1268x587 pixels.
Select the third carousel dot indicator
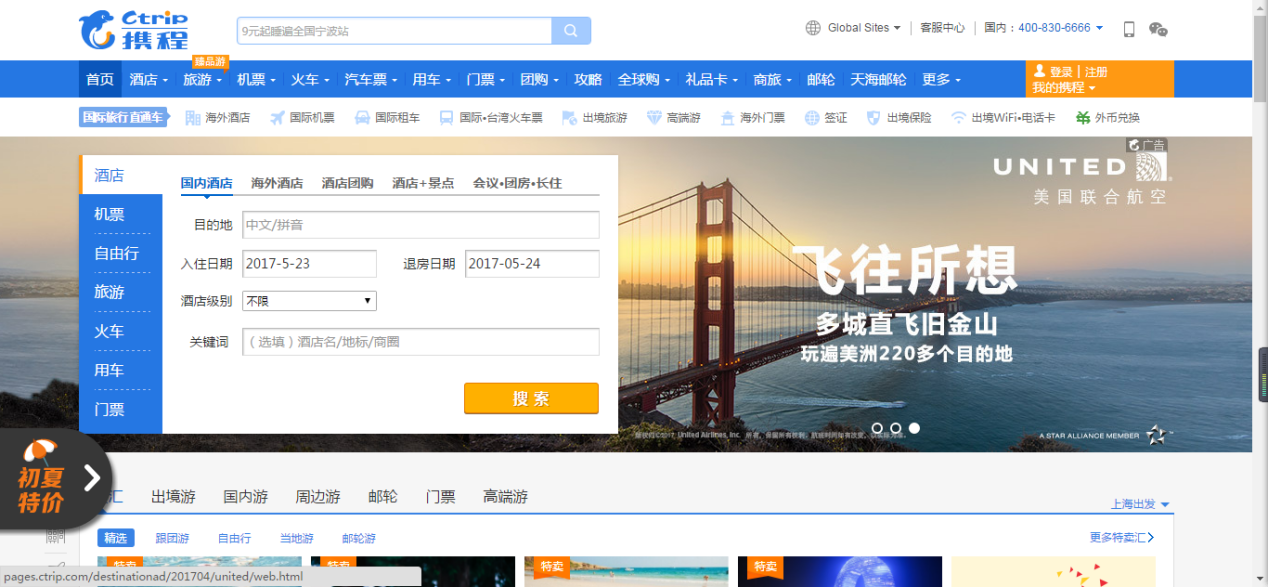[x=914, y=428]
